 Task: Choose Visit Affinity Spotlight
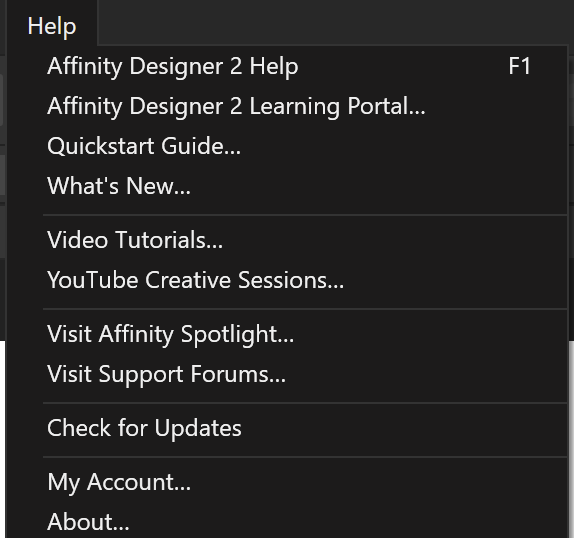point(287,334)
